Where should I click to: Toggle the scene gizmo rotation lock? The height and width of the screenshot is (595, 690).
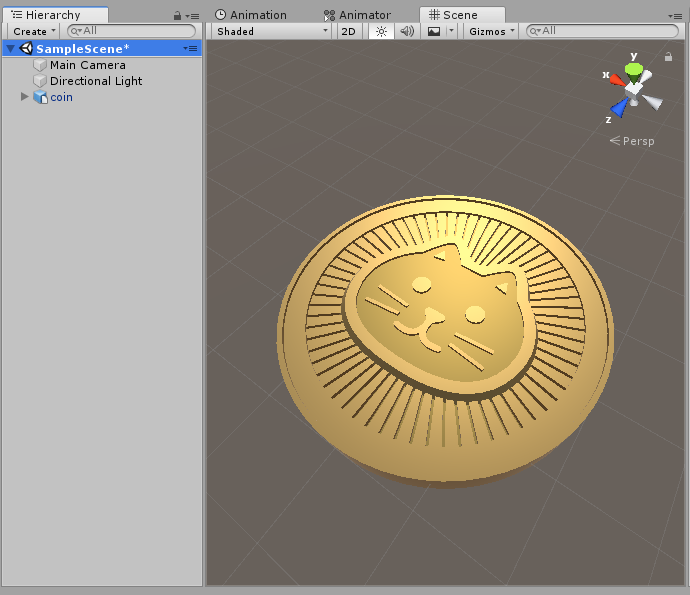pyautogui.click(x=668, y=57)
